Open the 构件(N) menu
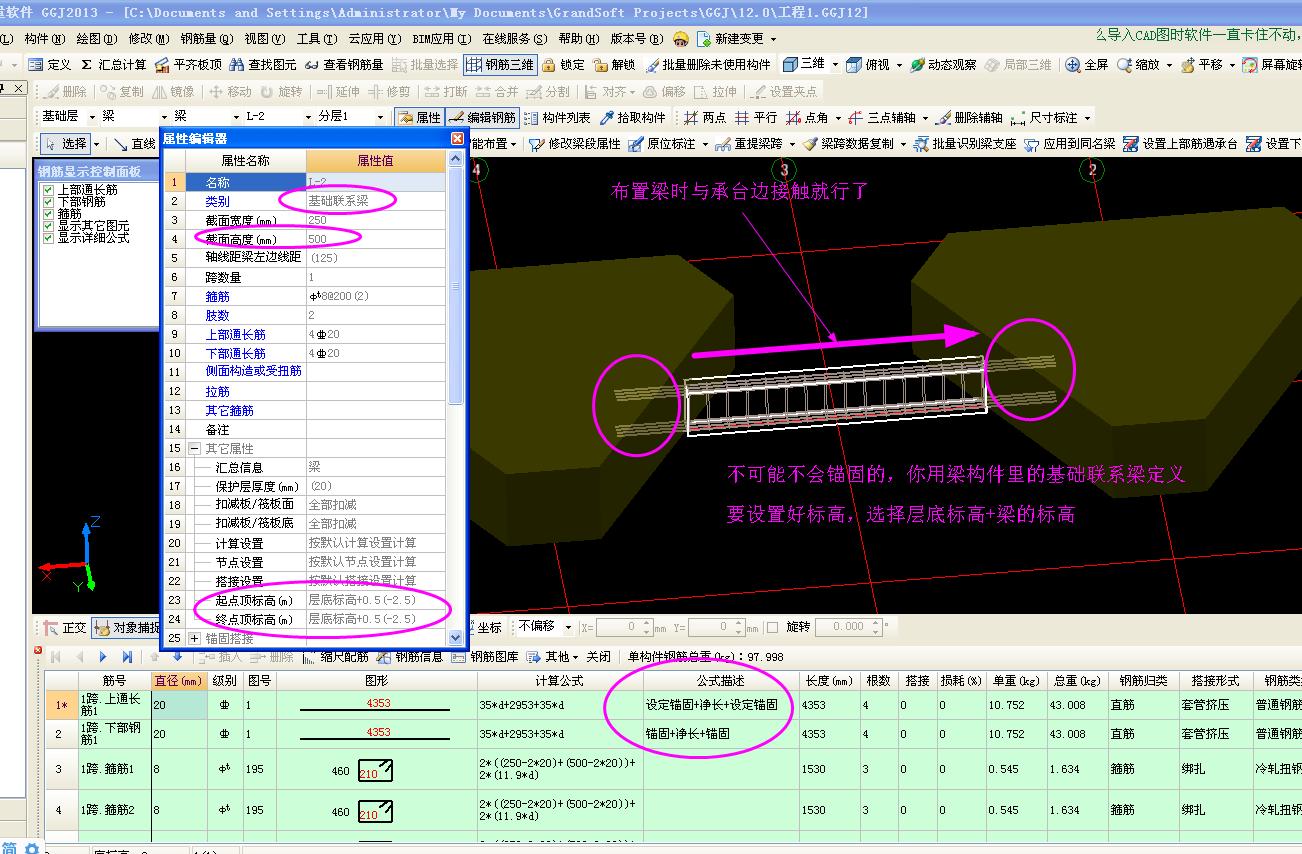This screenshot has width=1302, height=854. point(44,38)
